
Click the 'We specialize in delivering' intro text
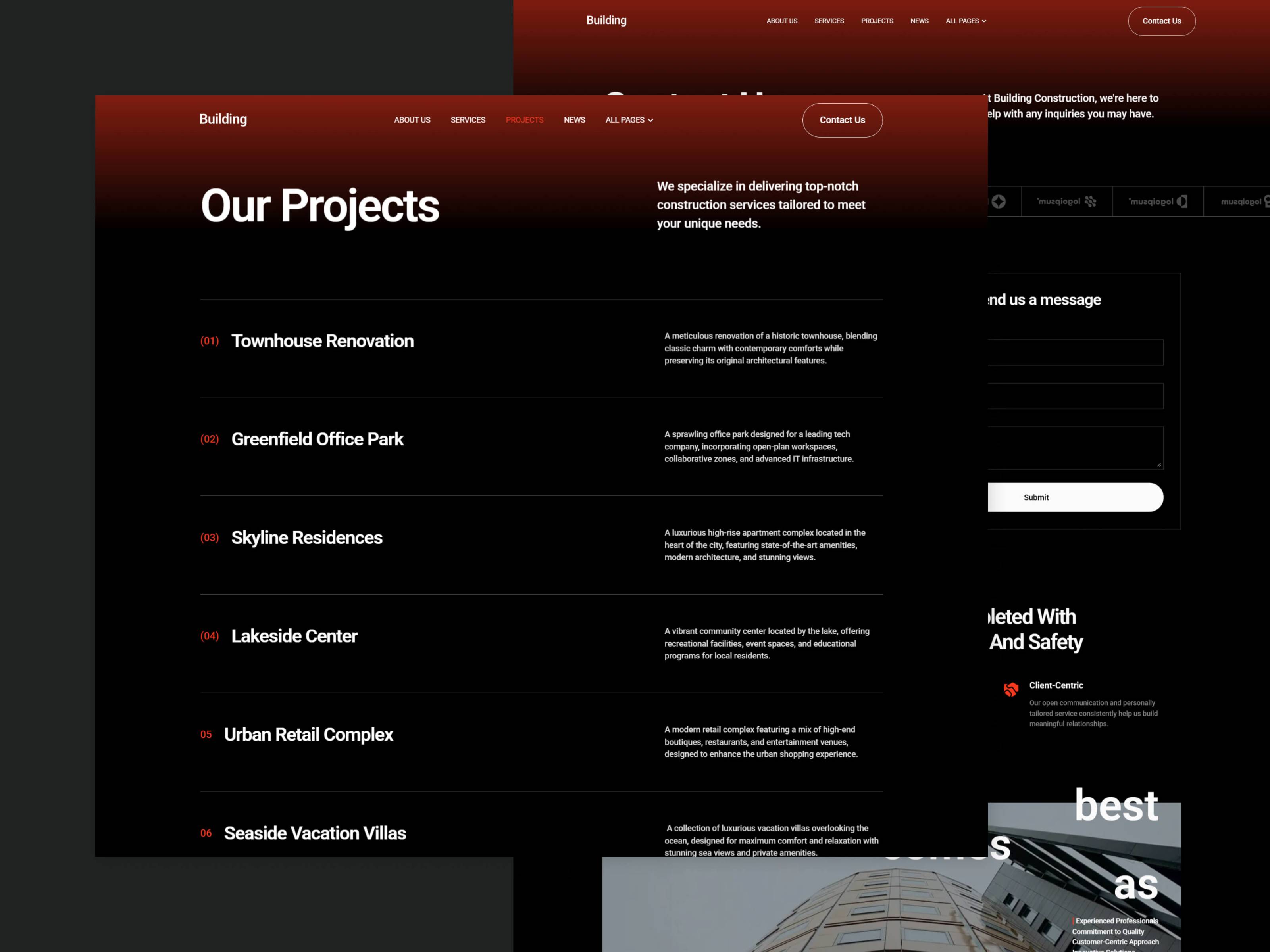761,205
